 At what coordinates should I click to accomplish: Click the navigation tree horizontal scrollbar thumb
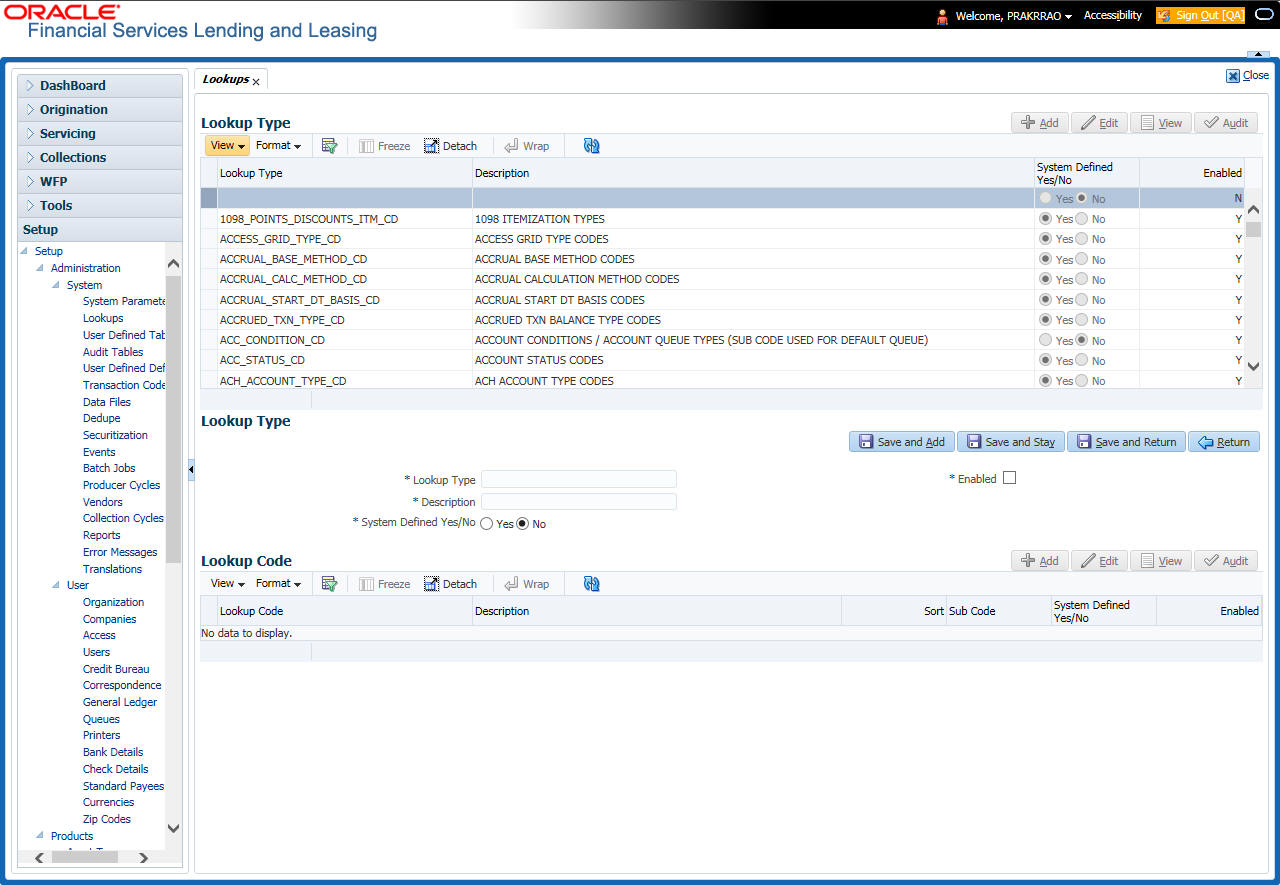click(85, 857)
